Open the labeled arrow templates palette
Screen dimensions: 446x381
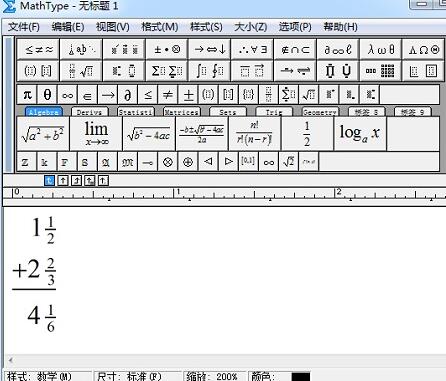coord(295,71)
